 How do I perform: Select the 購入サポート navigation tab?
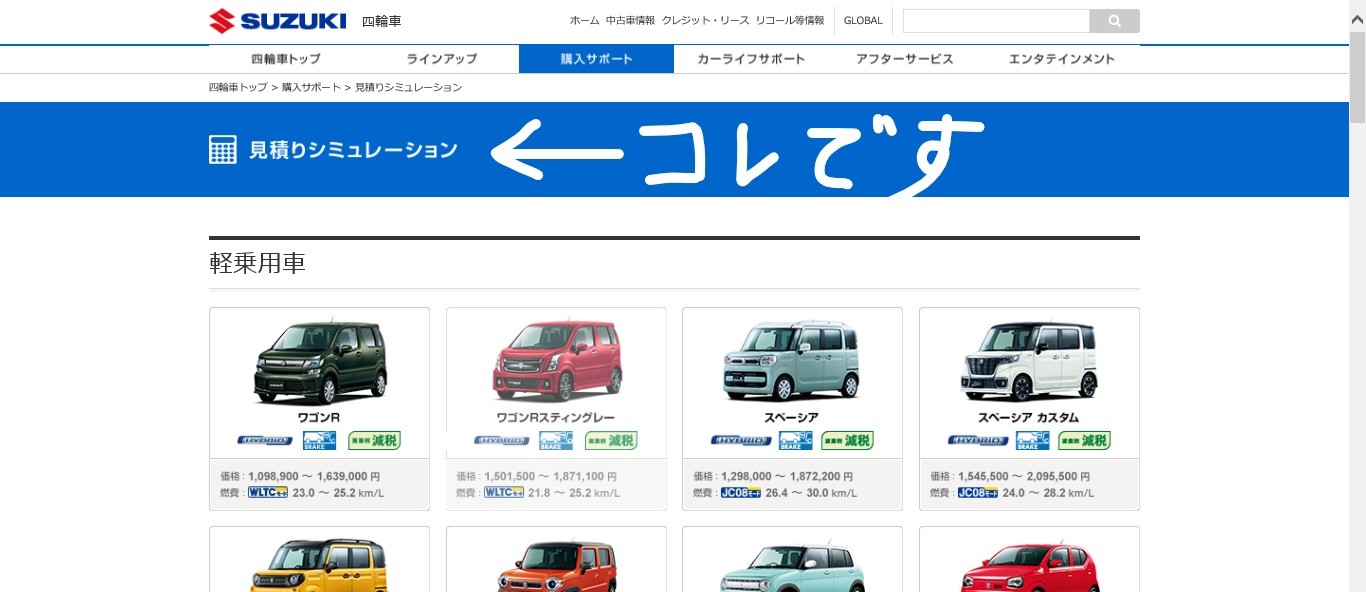596,59
